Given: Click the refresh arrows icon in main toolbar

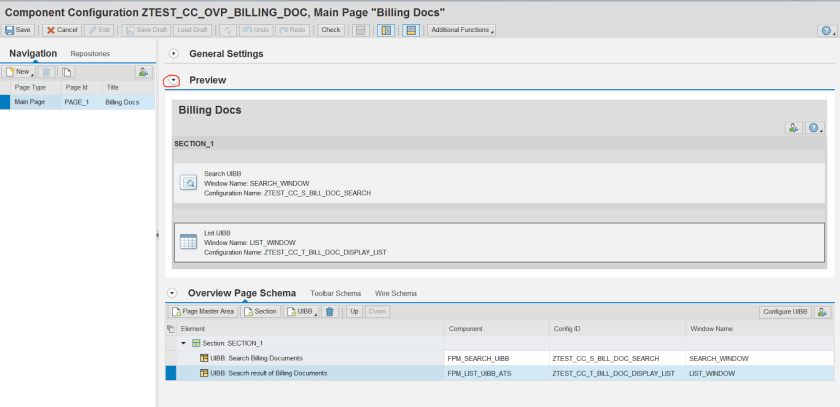Looking at the screenshot, I should [228, 30].
